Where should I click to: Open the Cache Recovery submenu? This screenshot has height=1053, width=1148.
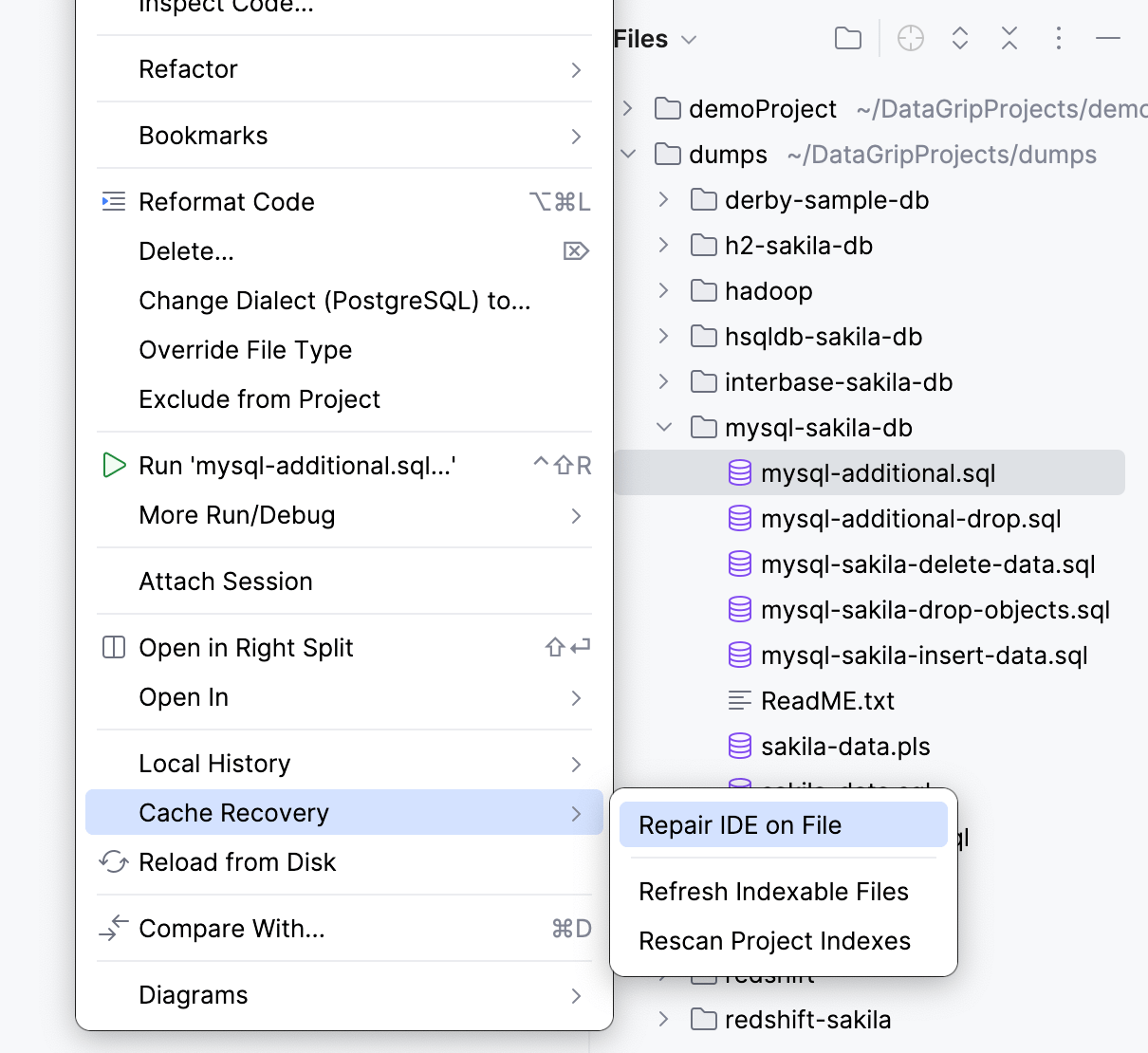coord(234,812)
